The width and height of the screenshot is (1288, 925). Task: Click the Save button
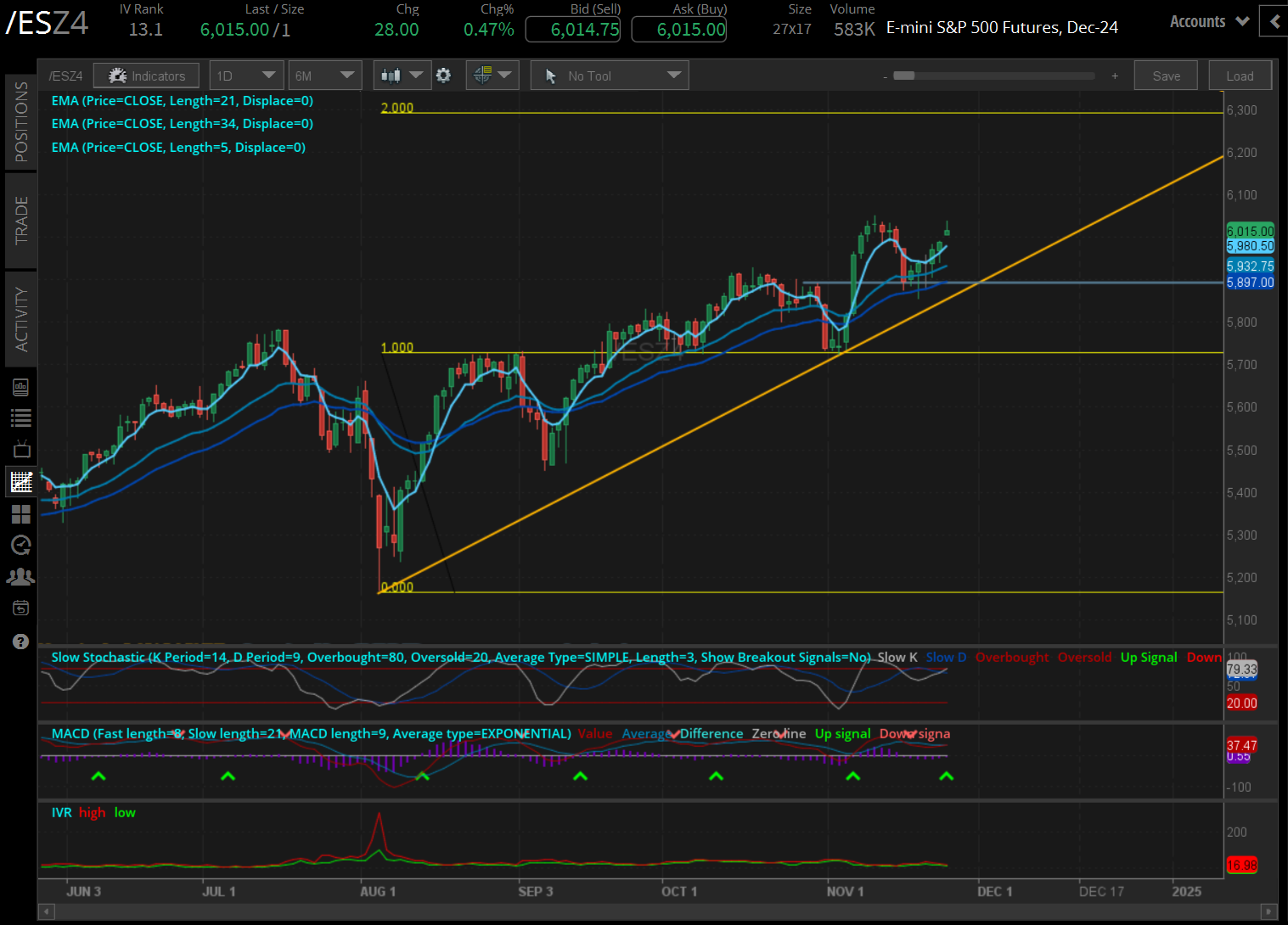tap(1165, 75)
